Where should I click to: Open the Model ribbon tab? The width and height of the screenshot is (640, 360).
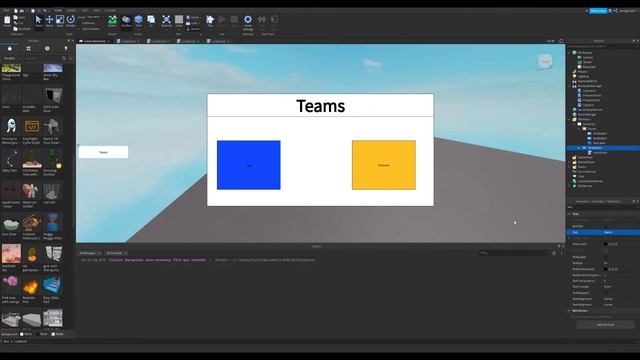[x=72, y=10]
